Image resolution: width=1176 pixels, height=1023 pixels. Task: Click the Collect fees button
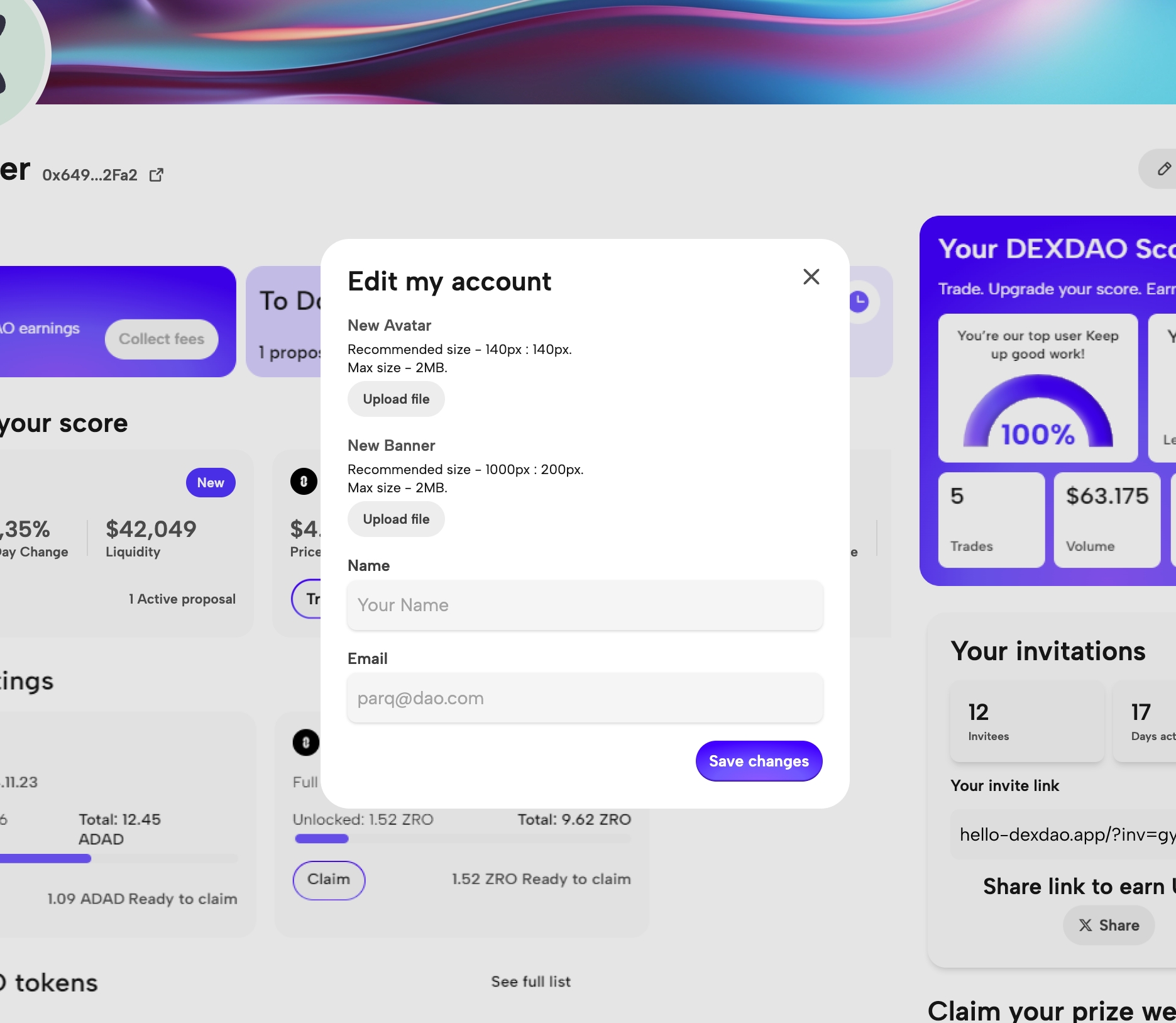tap(162, 339)
